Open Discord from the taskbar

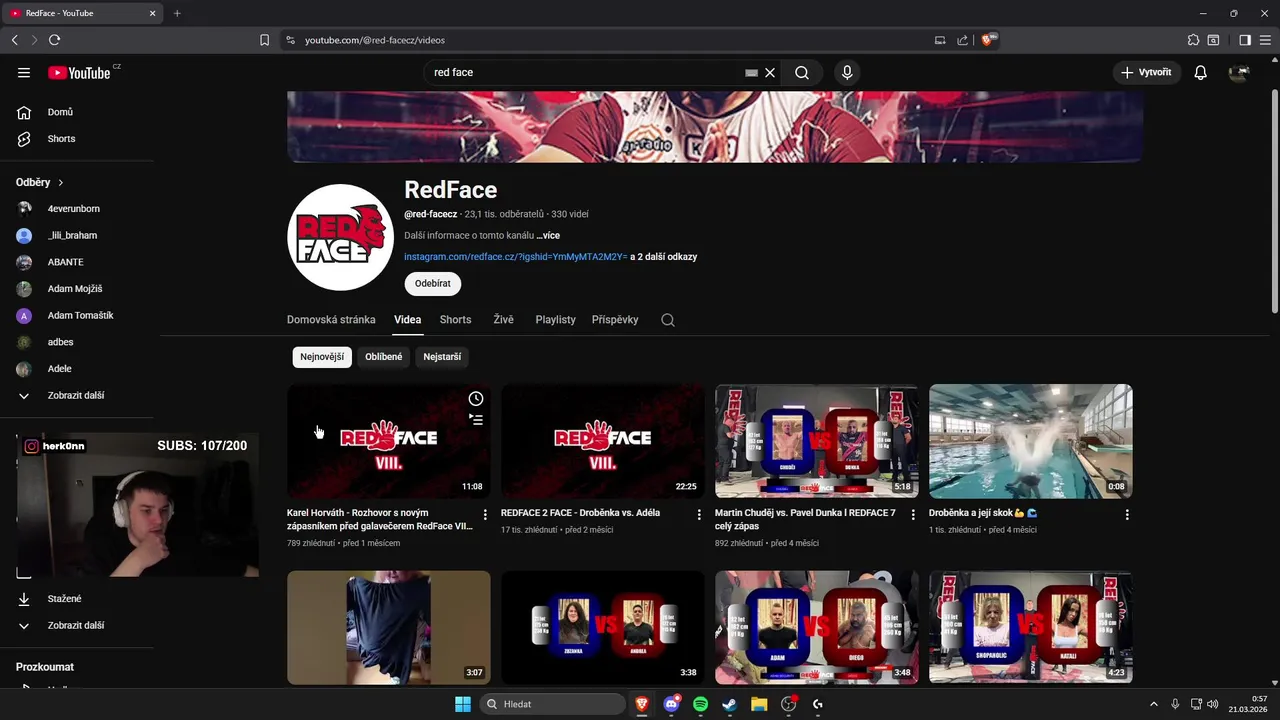[x=671, y=704]
